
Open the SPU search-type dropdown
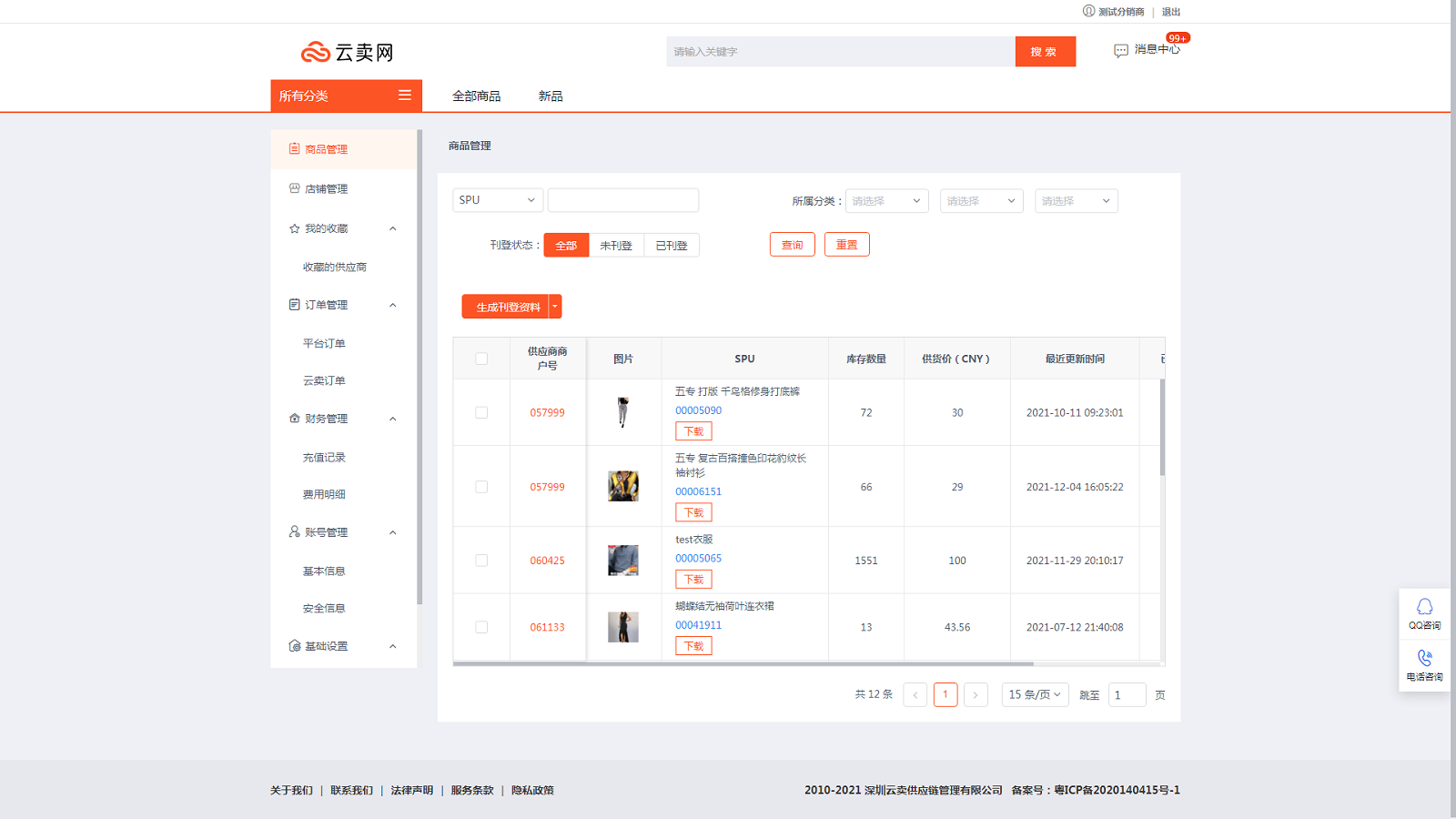click(498, 200)
